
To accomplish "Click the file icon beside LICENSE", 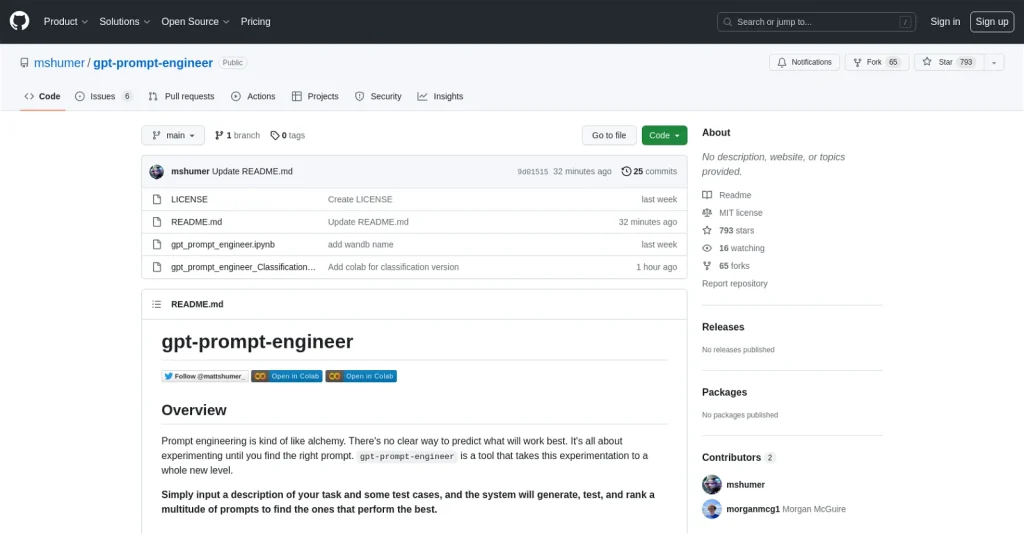I will point(157,199).
